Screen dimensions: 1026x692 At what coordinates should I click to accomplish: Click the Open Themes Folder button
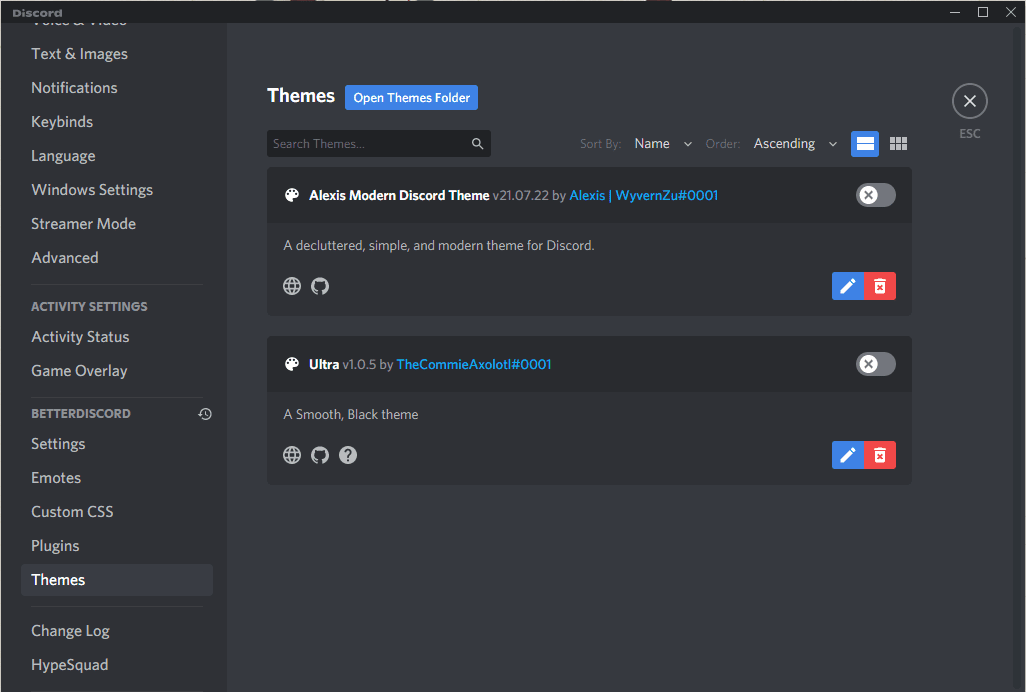point(411,97)
